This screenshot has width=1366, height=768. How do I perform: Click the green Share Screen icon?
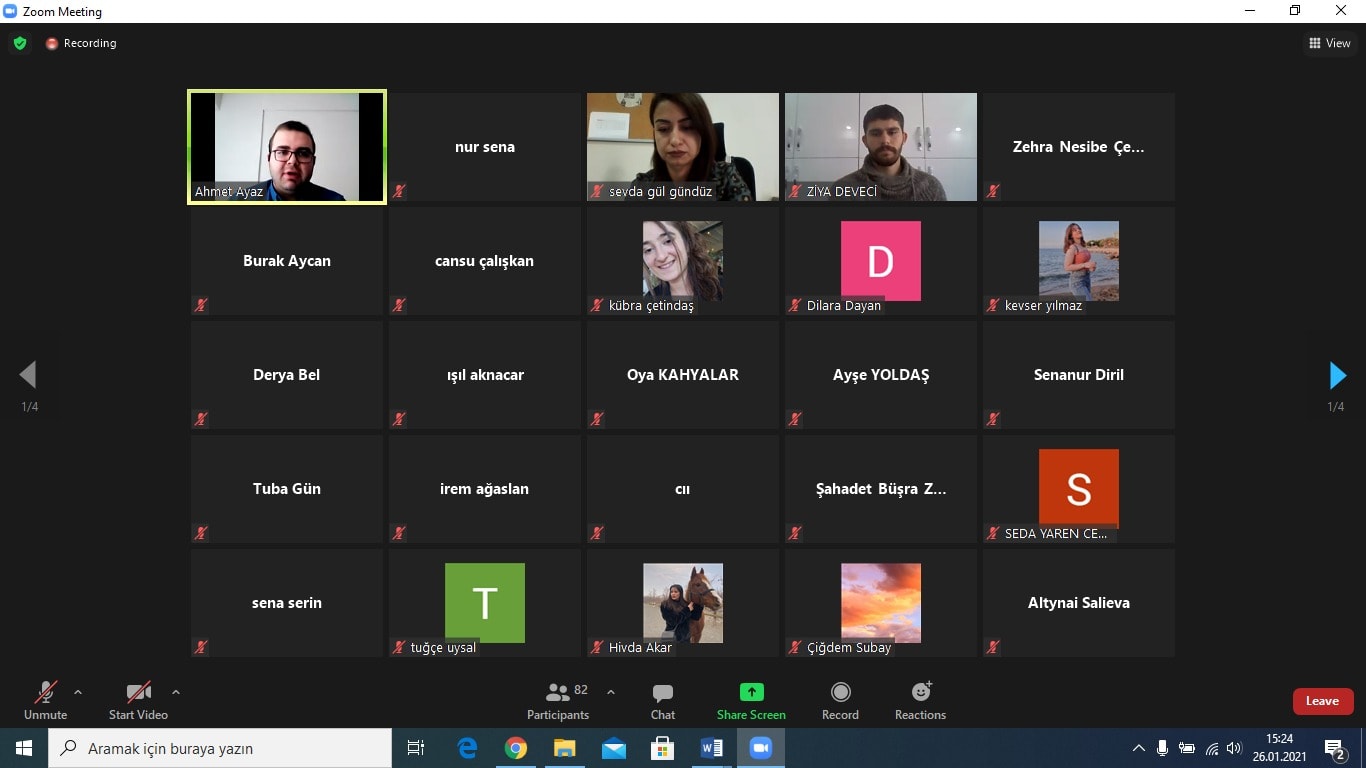click(x=751, y=692)
